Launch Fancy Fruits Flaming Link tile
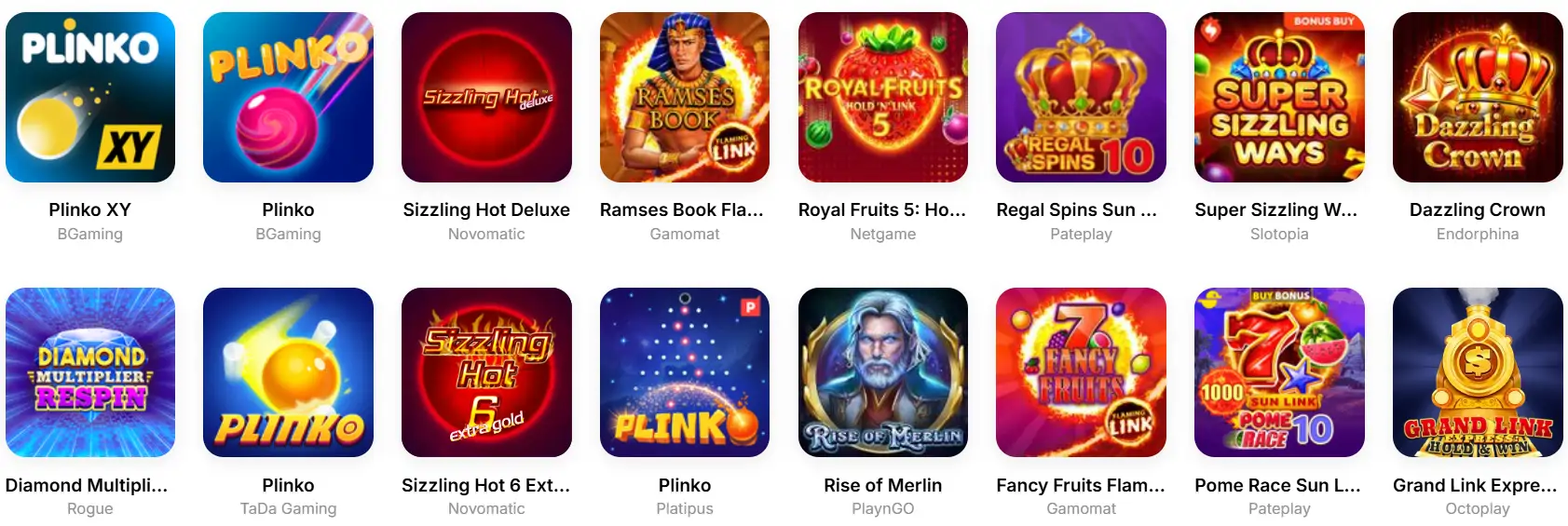This screenshot has width=1568, height=526. click(1081, 372)
